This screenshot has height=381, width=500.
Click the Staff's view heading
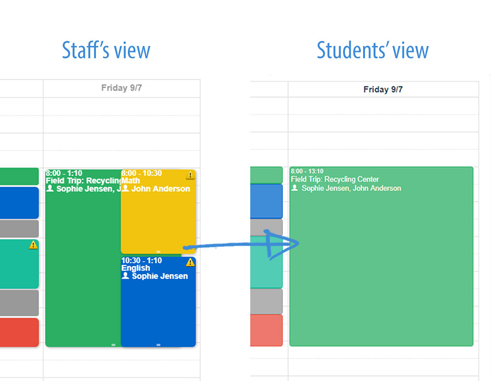click(x=106, y=50)
